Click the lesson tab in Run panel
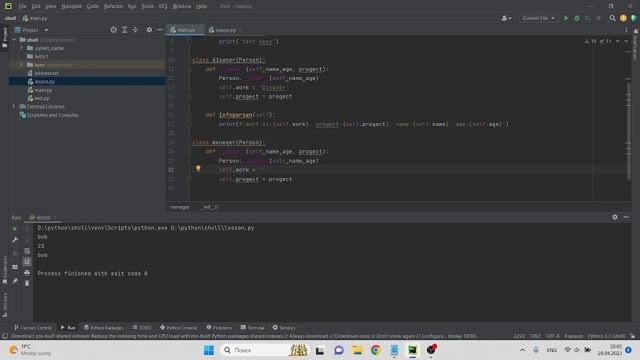 pos(43,217)
